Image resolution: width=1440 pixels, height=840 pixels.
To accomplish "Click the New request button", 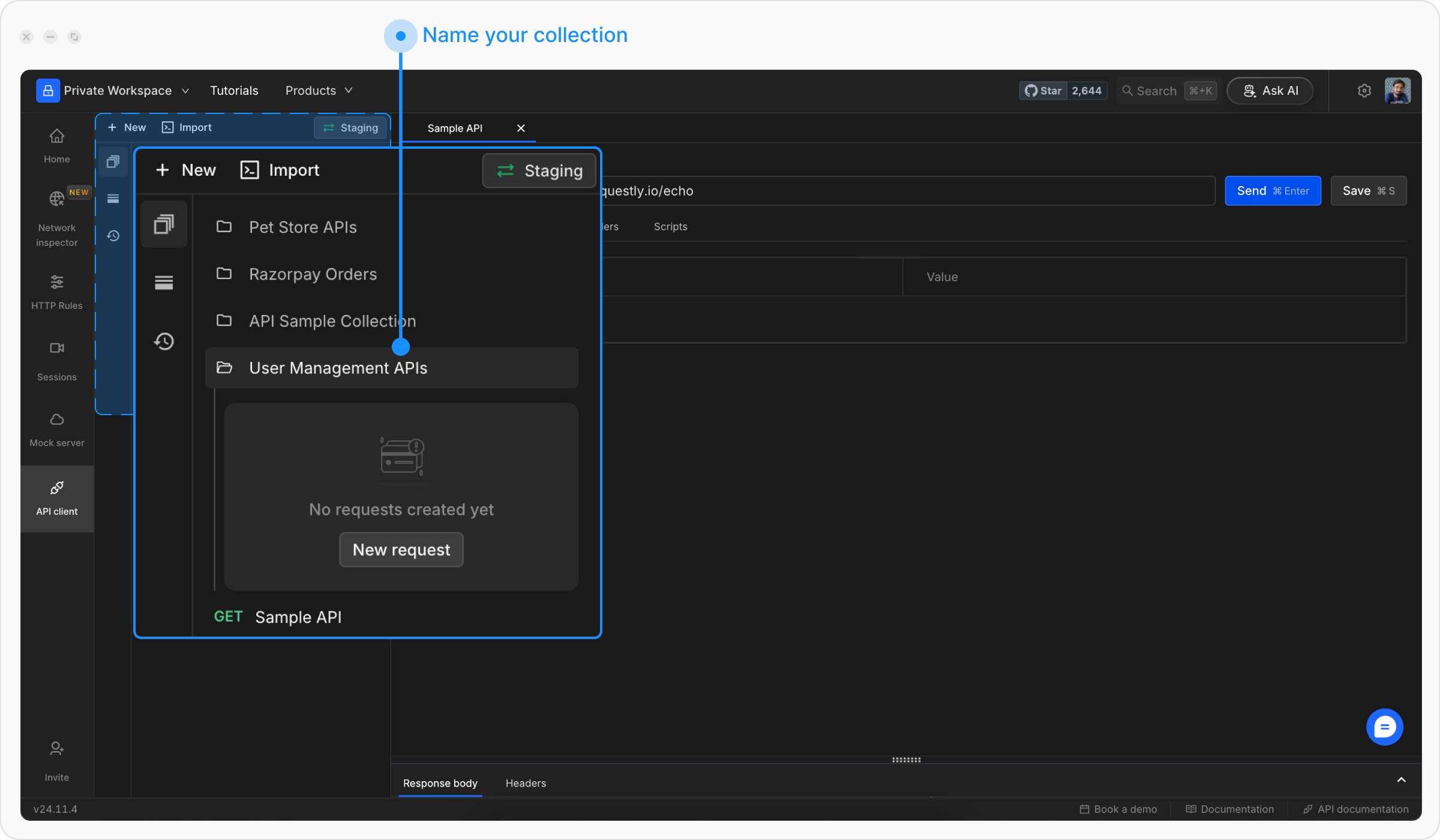I will [x=401, y=550].
